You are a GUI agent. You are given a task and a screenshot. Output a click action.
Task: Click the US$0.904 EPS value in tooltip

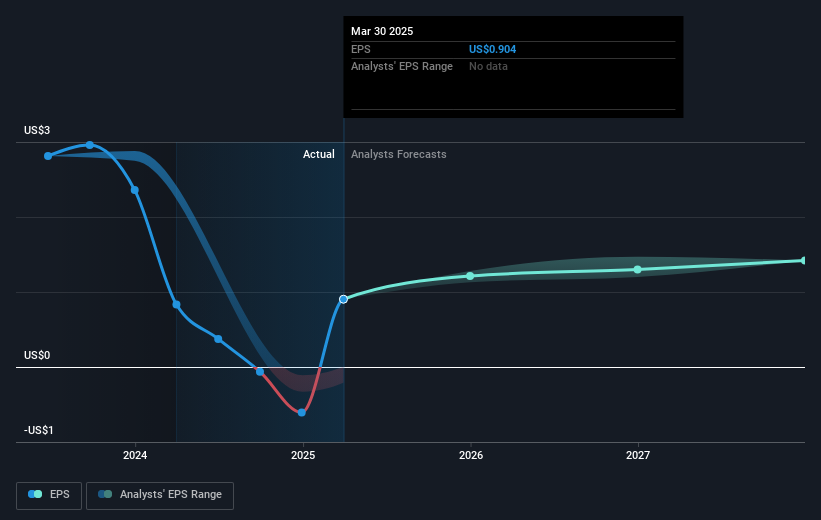pyautogui.click(x=492, y=49)
